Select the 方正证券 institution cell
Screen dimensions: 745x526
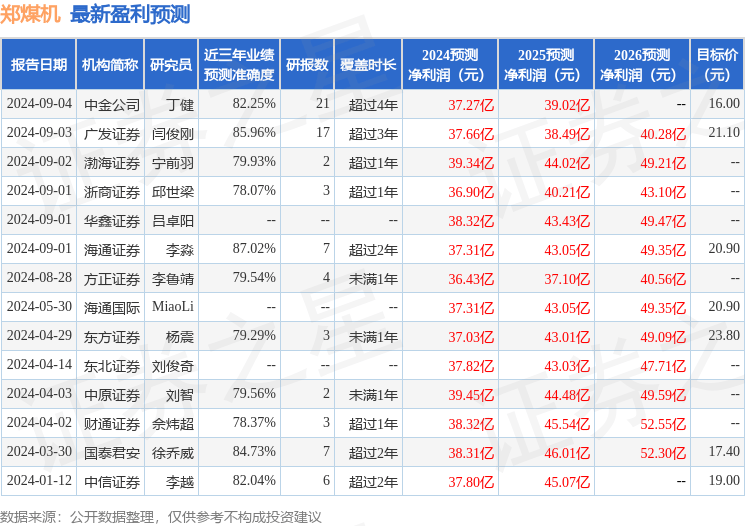112,278
